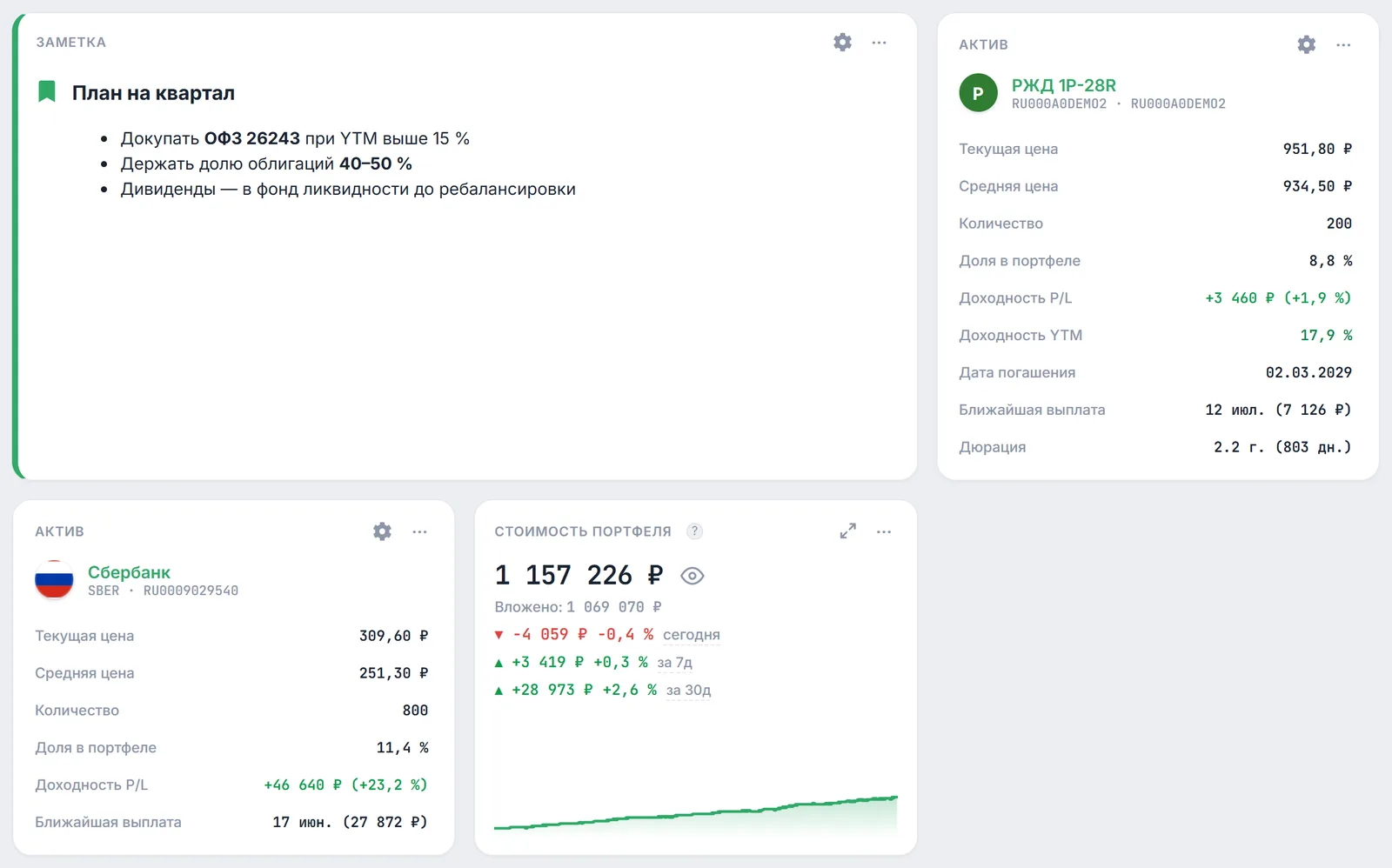The height and width of the screenshot is (868, 1392).
Task: Click РЖД Текущая цена 951,80 ₽
Action: pyautogui.click(x=1317, y=149)
